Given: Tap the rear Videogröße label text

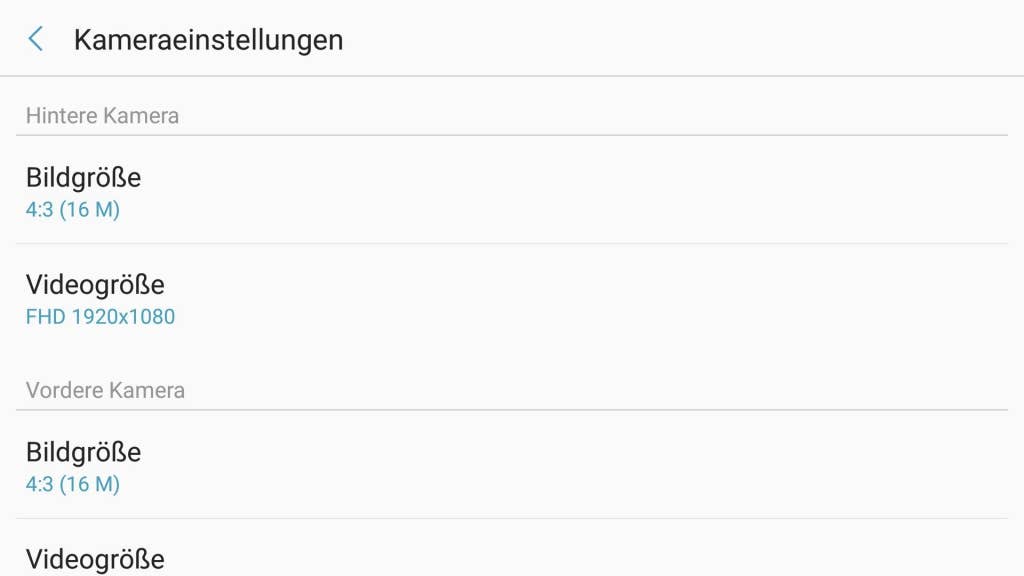Looking at the screenshot, I should pyautogui.click(x=95, y=285).
